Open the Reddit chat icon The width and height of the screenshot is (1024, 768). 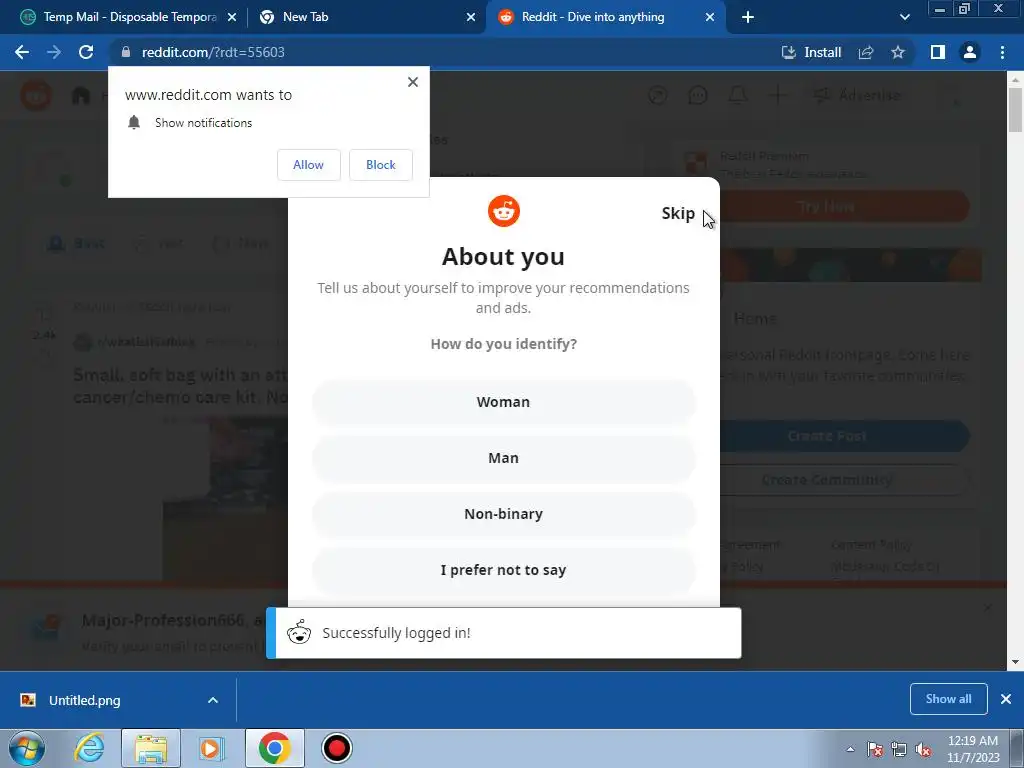(x=698, y=96)
